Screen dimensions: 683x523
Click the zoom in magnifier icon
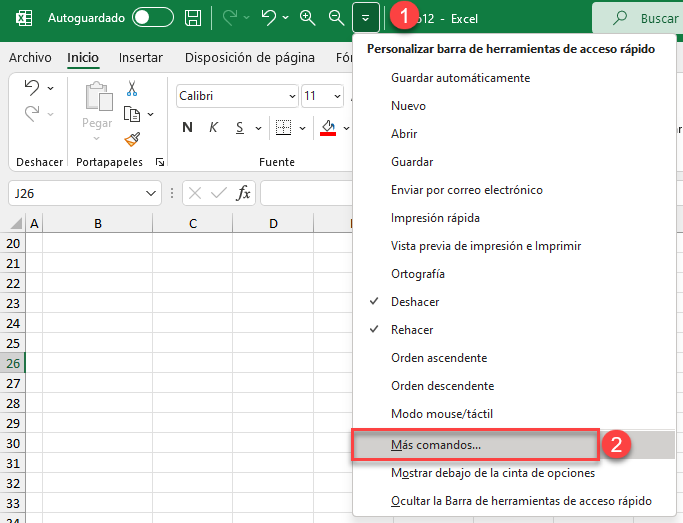(308, 18)
